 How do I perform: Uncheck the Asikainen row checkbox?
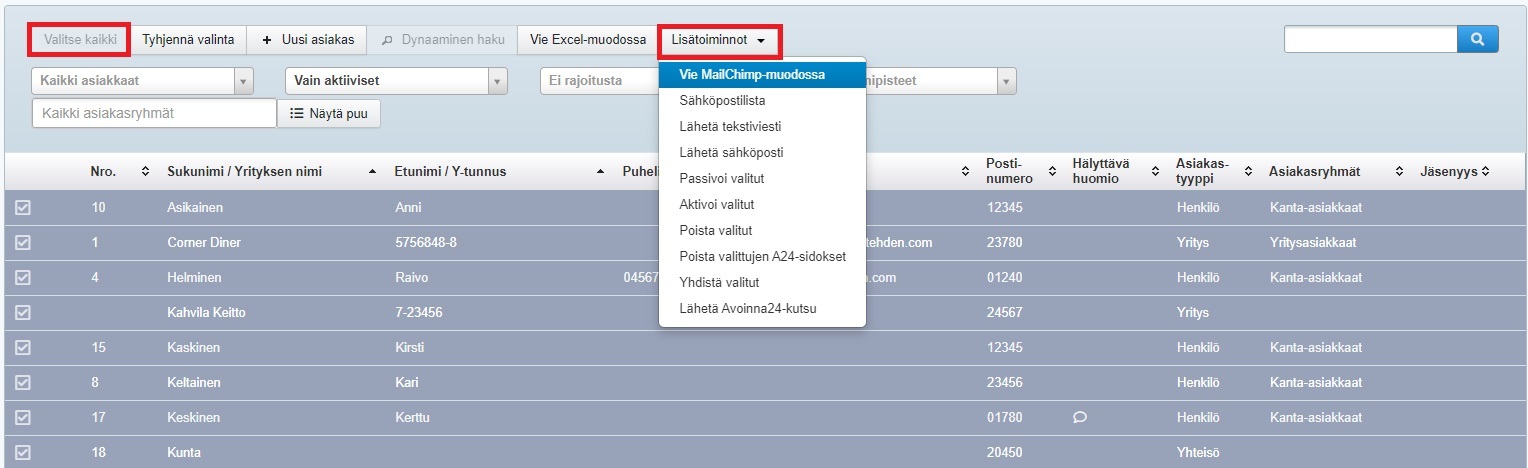tap(23, 208)
